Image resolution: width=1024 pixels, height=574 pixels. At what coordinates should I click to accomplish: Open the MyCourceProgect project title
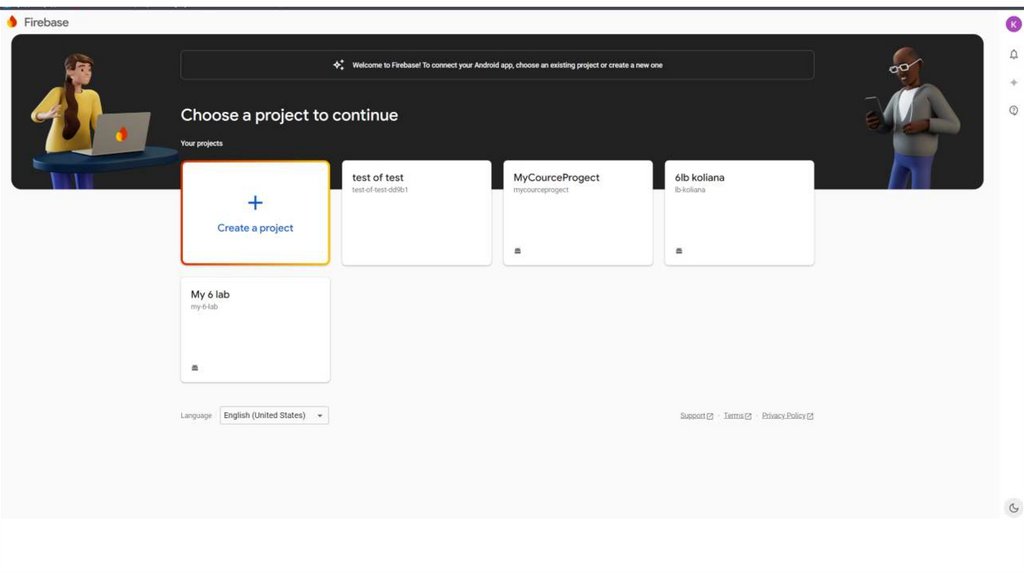[556, 178]
